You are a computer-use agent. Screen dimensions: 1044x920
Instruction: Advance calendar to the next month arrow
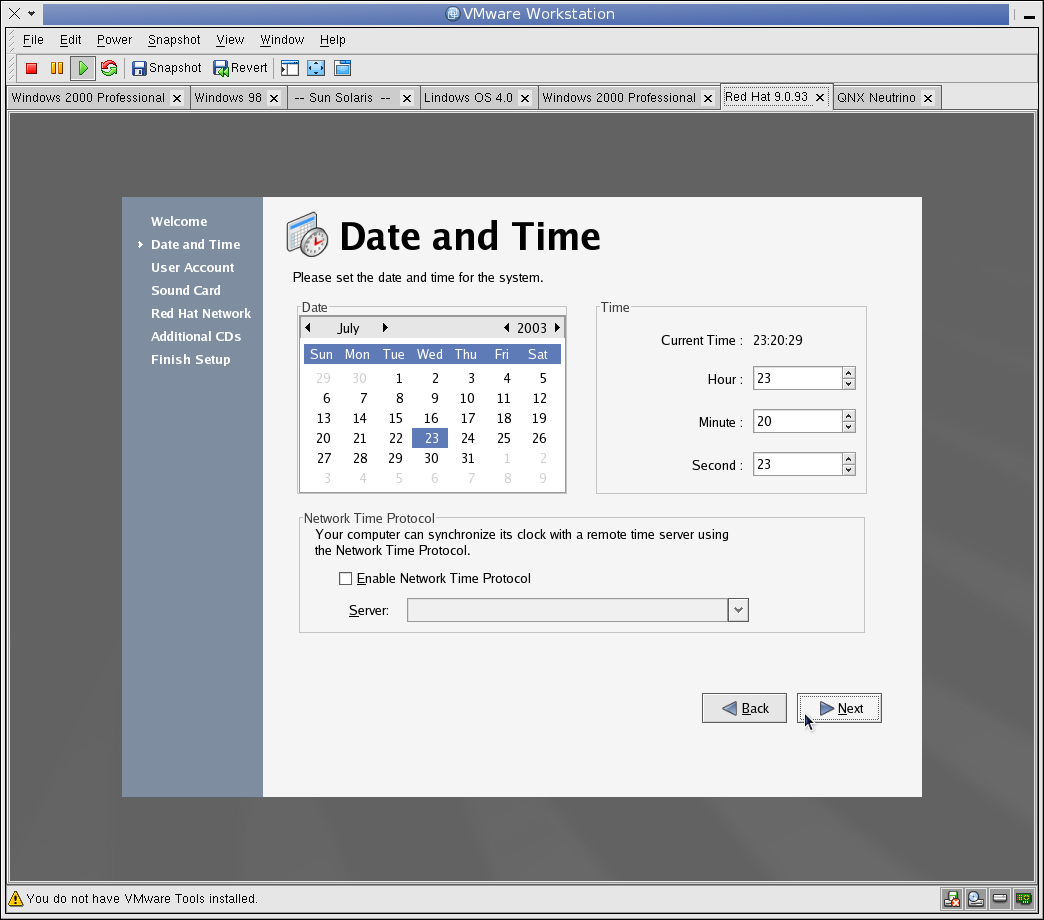point(385,328)
